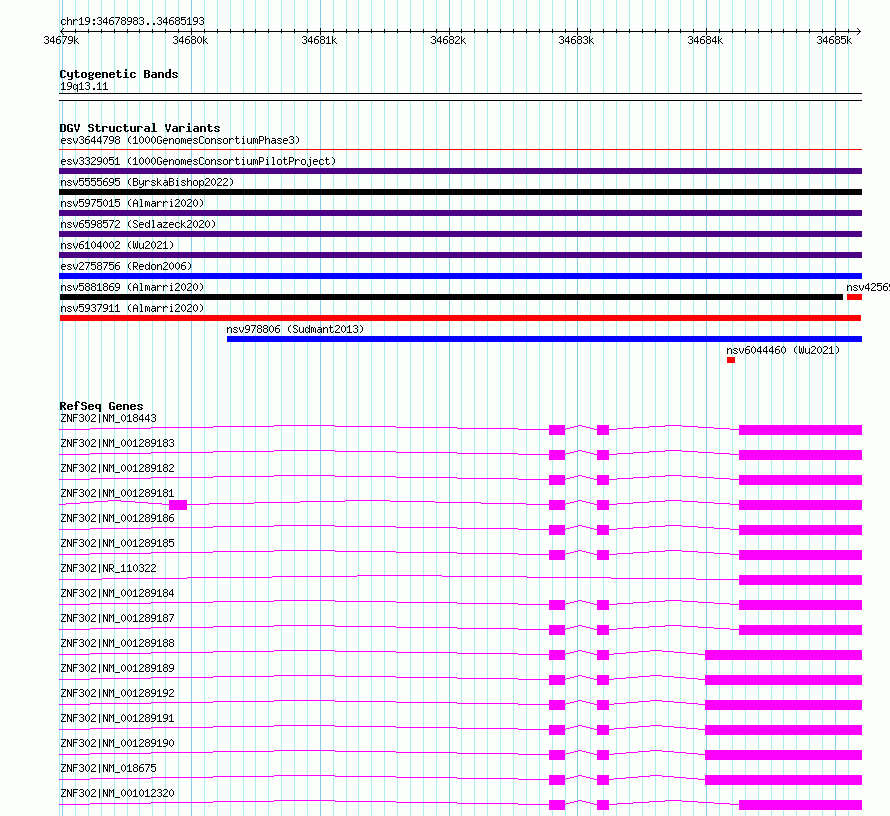Click the 34684k ruler tick label
The image size is (890, 816).
(x=705, y=40)
